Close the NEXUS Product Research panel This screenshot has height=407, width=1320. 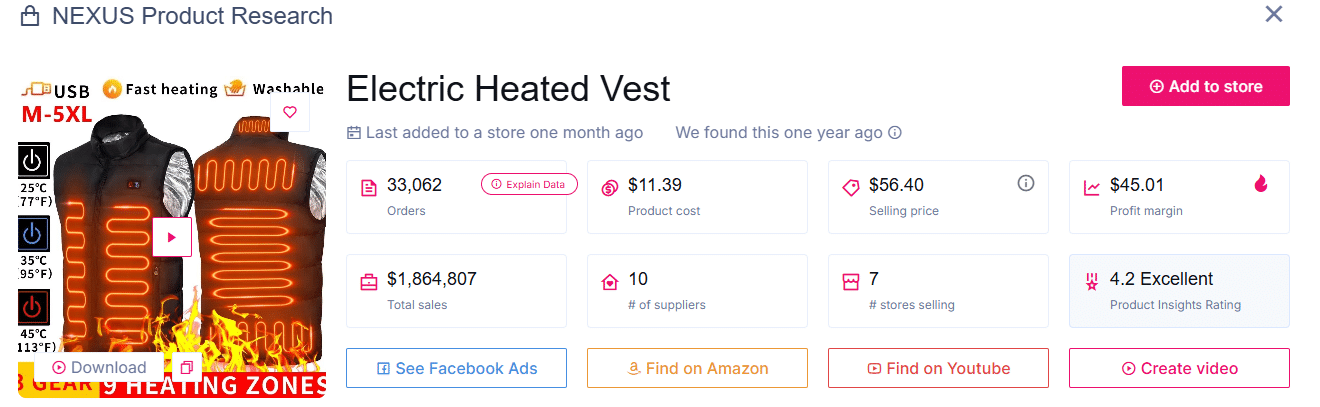pyautogui.click(x=1274, y=14)
